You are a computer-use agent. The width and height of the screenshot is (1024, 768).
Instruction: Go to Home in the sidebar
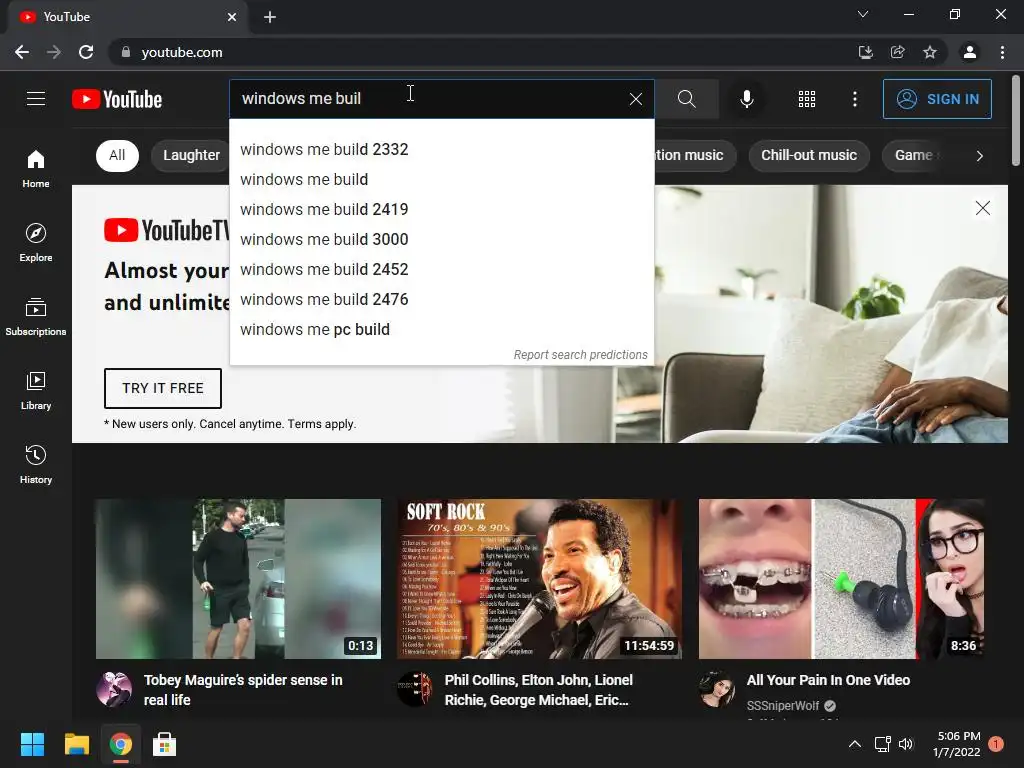pos(36,169)
